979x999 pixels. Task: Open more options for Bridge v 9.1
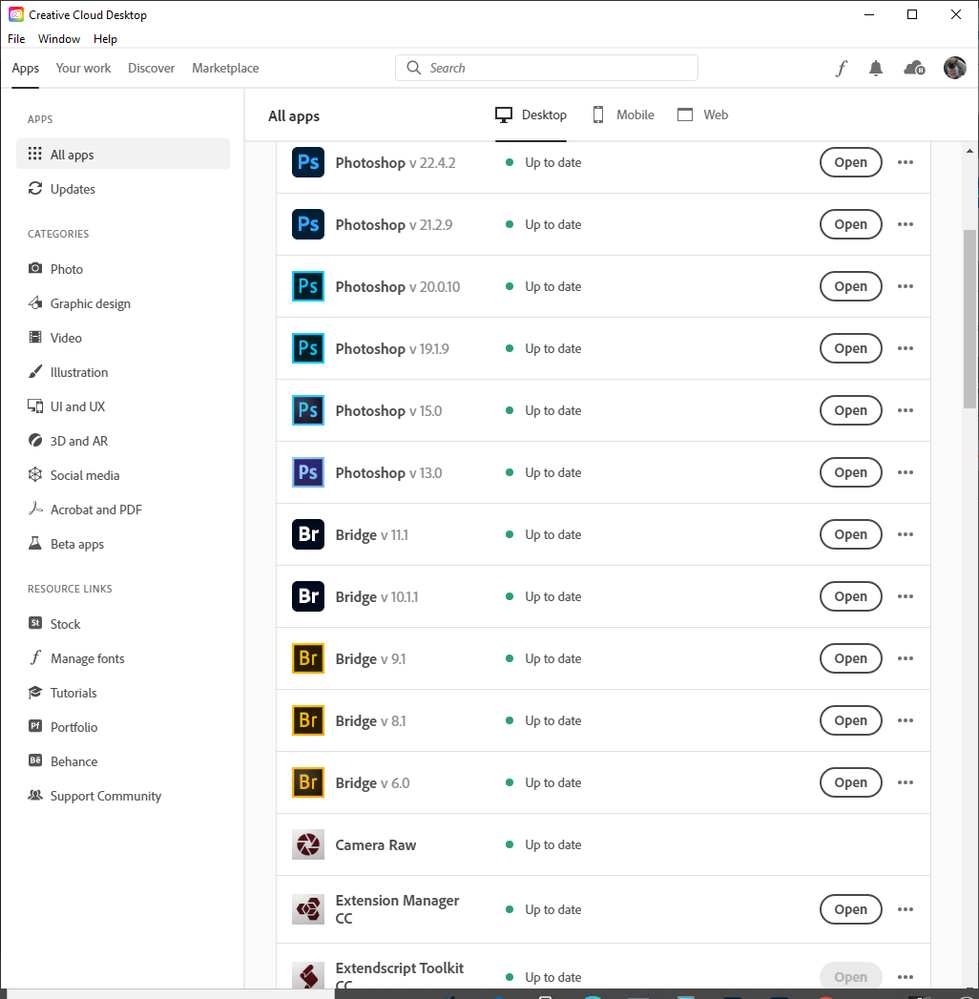(x=905, y=658)
